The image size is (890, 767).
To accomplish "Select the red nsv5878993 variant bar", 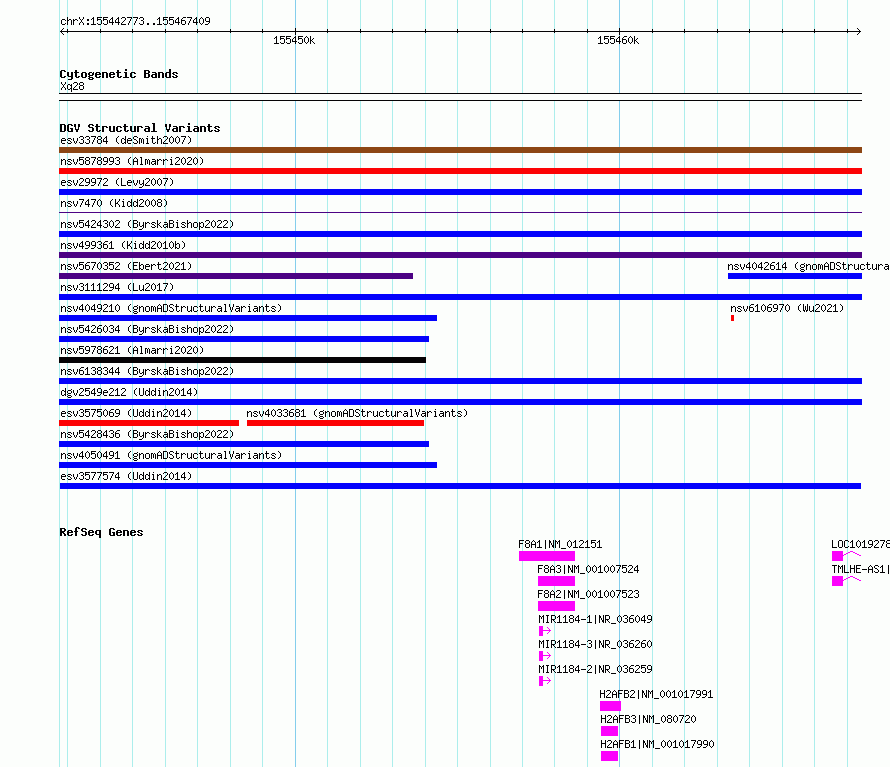I will [460, 171].
